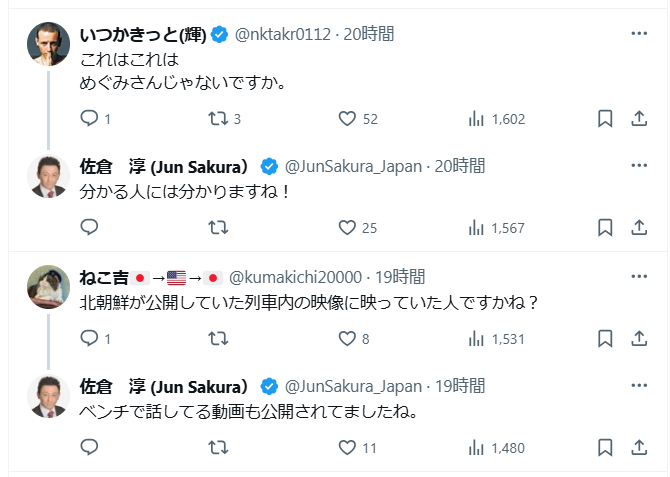Bookmark Jun Sakura's reply with 1,567 views

[x=605, y=227]
